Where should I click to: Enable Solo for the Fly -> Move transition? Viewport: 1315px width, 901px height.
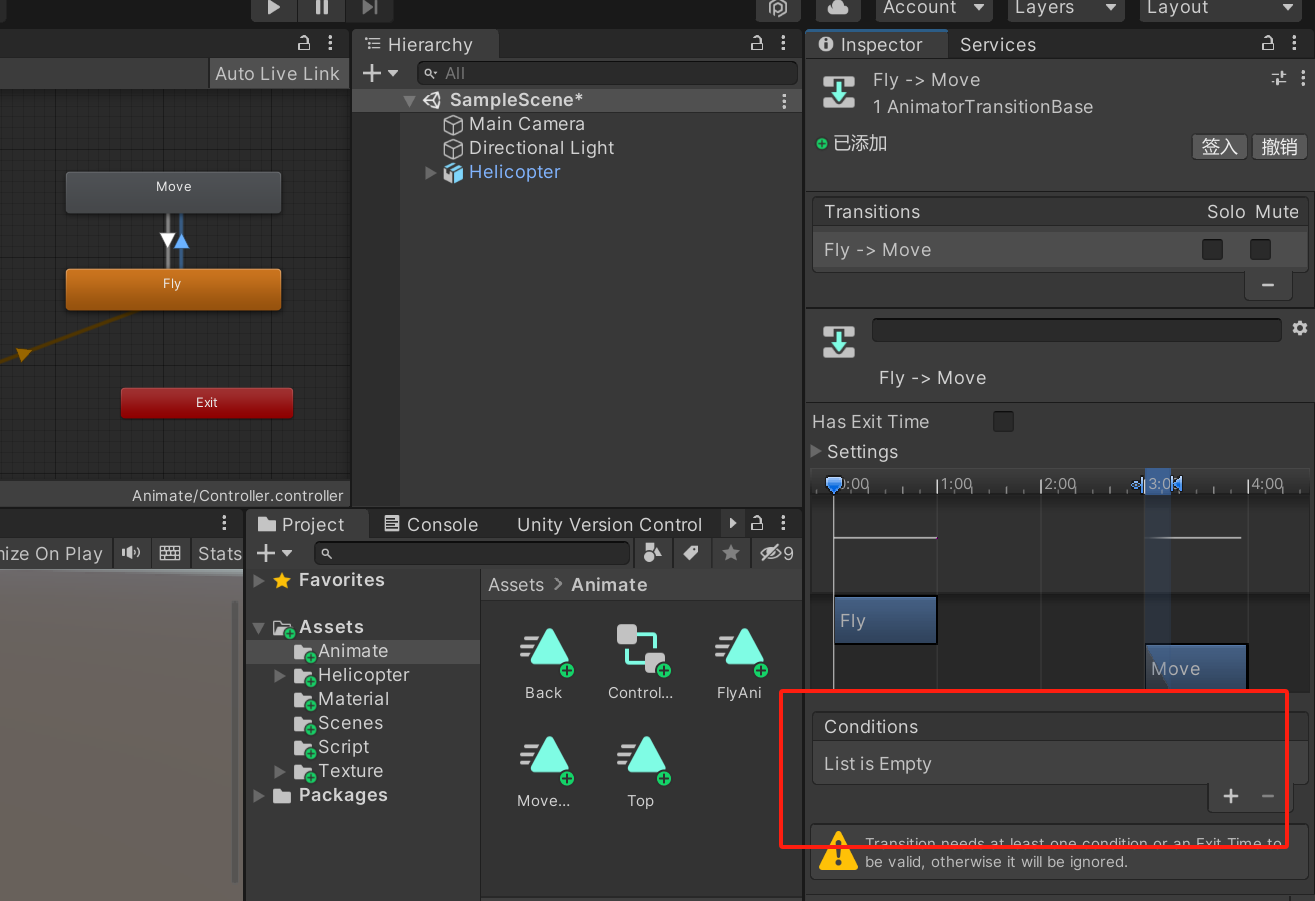1212,249
